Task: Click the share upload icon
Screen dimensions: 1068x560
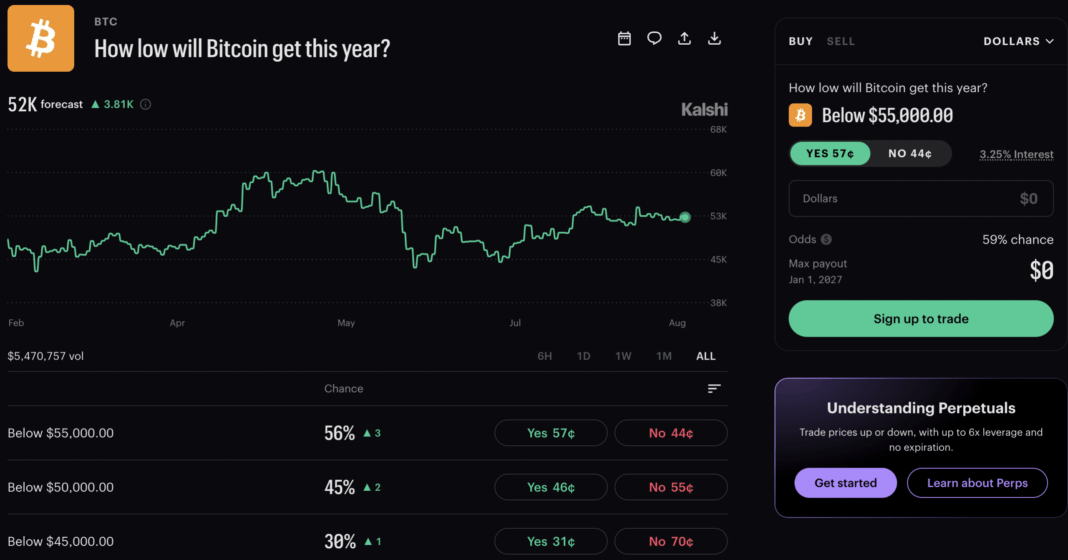Action: pos(684,38)
